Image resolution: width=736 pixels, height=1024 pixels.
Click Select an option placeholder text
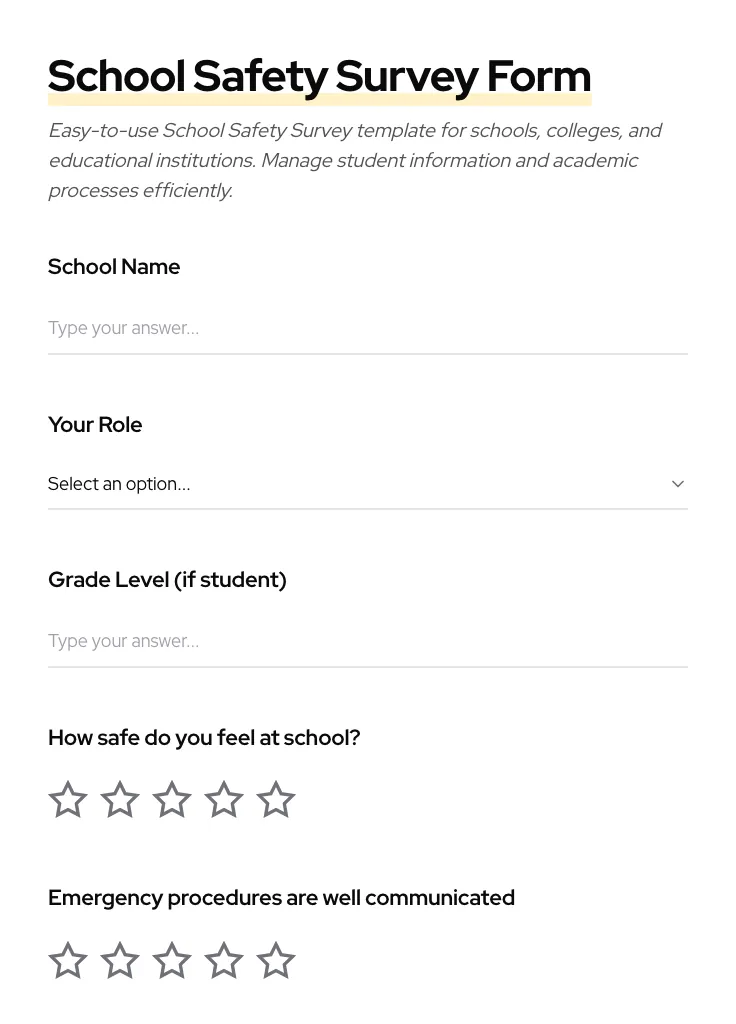tap(119, 484)
